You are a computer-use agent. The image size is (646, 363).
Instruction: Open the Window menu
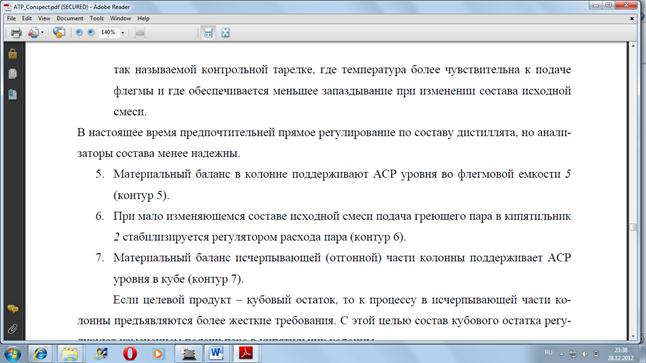tap(120, 19)
